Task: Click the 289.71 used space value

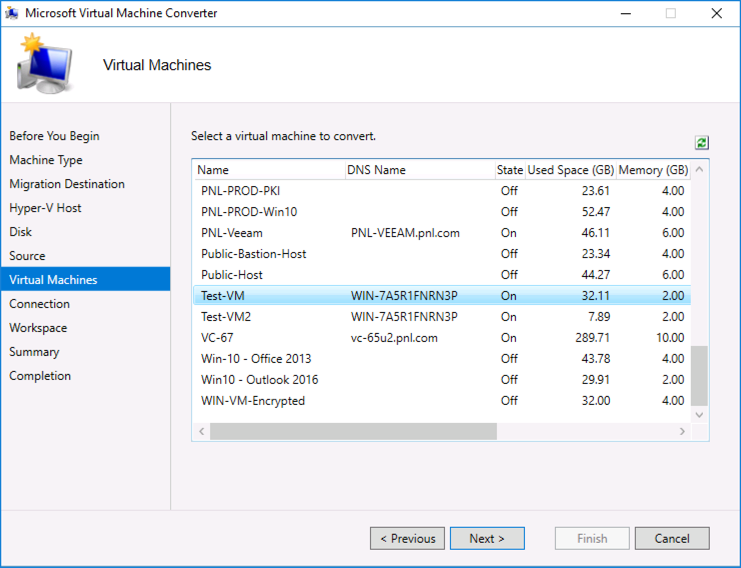Action: coord(593,338)
